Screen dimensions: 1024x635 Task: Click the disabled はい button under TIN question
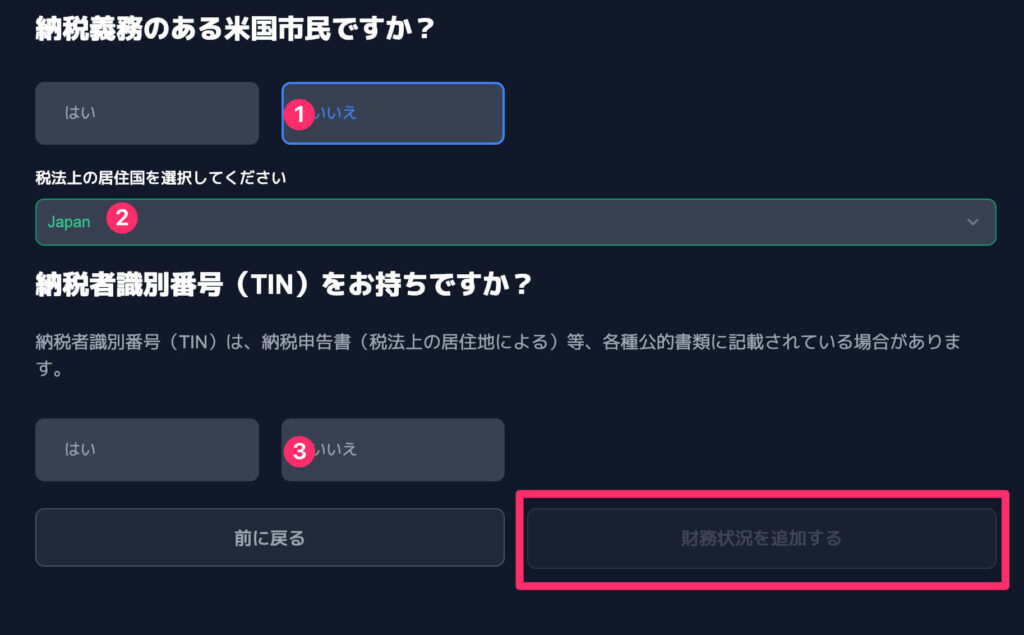coord(147,449)
